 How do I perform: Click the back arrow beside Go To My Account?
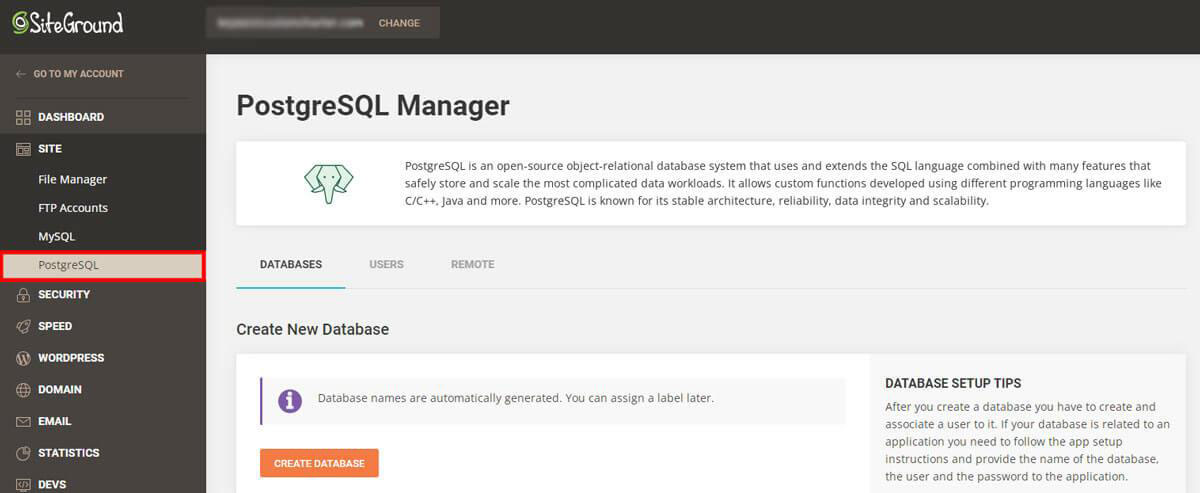(21, 74)
